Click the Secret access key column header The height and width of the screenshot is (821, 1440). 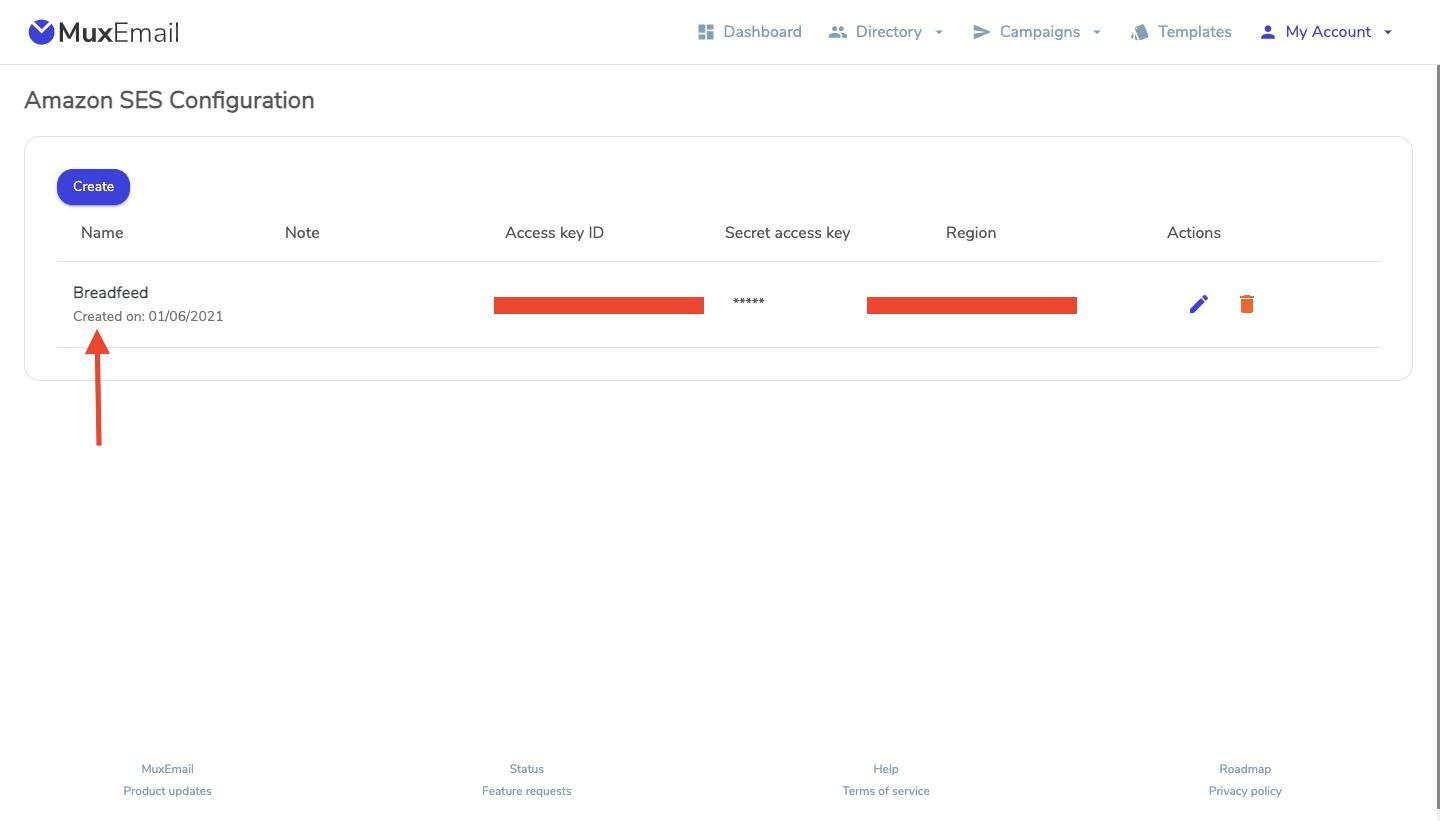787,233
